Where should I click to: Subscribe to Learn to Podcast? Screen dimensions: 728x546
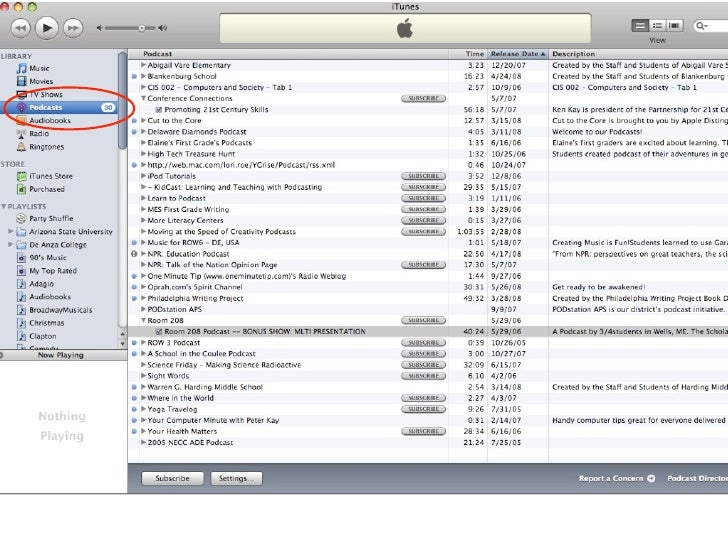click(423, 198)
